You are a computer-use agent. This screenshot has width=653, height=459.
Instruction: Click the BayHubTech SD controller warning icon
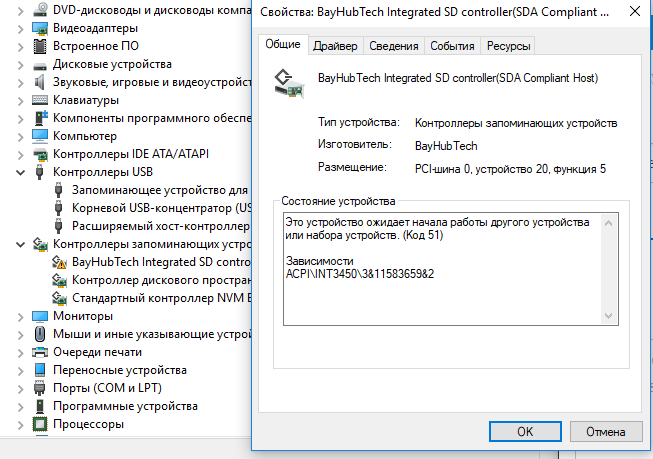[x=60, y=262]
